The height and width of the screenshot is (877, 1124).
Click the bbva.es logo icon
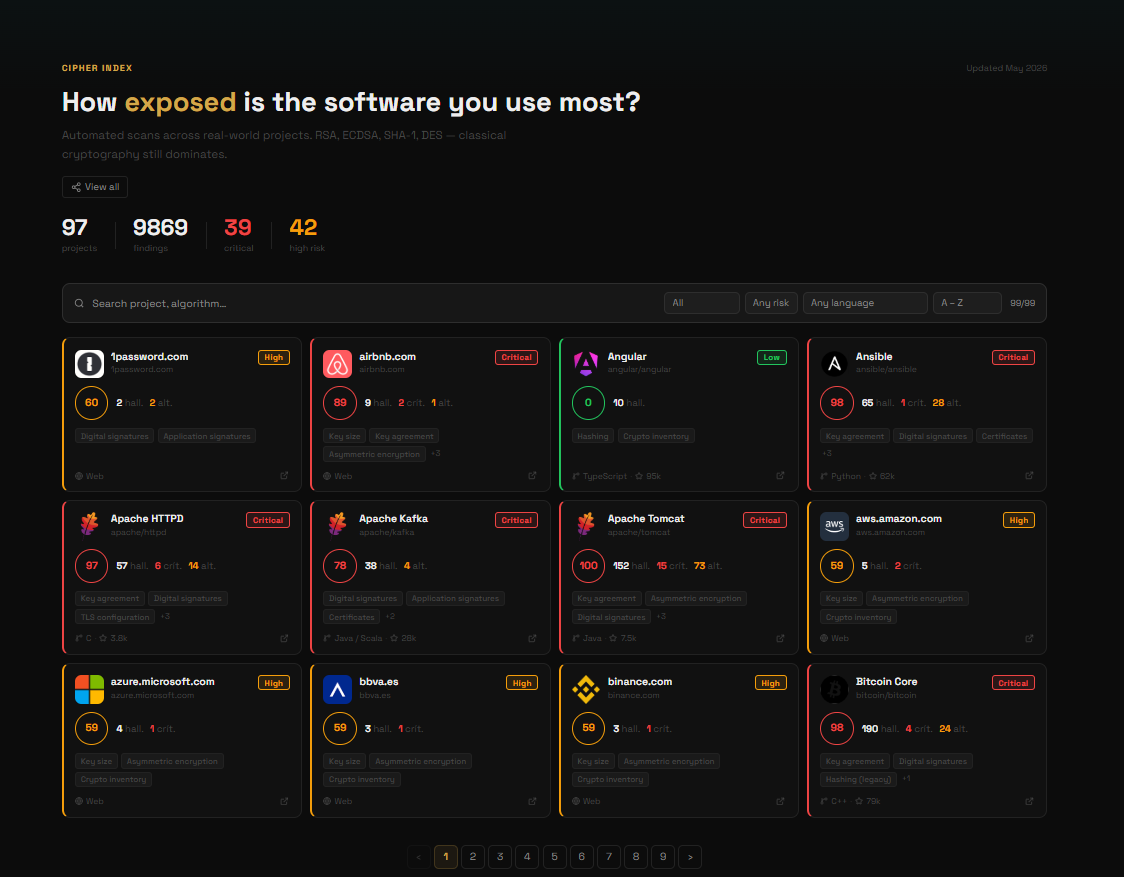tap(338, 689)
